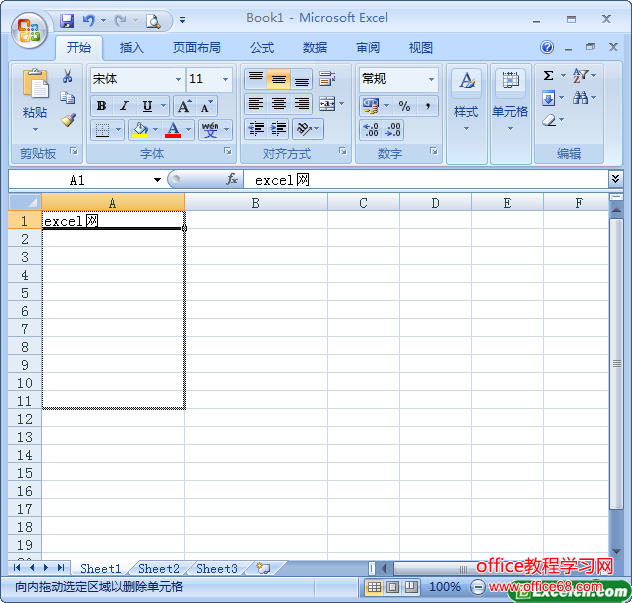
Task: Switch to the 页面布局 tab
Action: click(x=197, y=48)
